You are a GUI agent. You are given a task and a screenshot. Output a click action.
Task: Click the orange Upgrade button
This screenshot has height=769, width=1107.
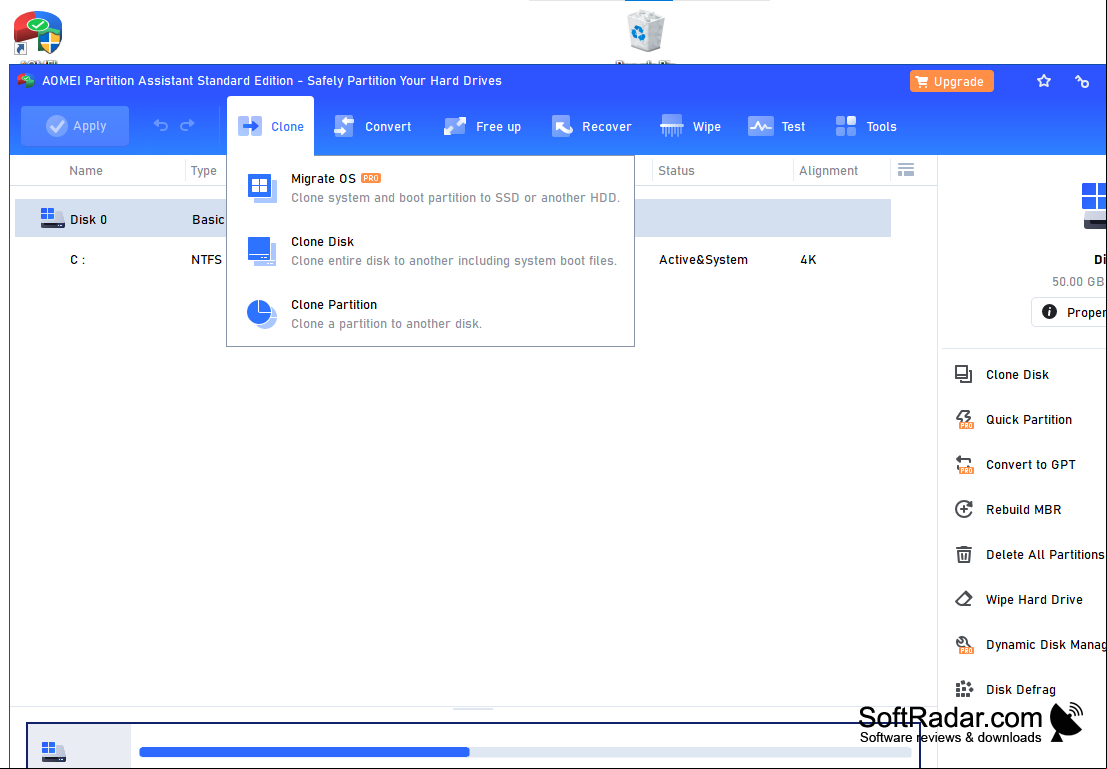point(952,81)
